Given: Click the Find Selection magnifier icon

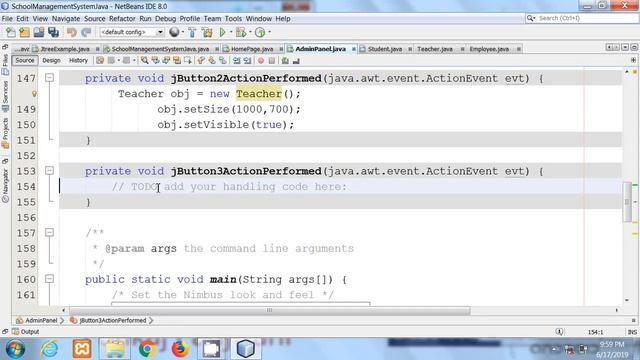Looking at the screenshot, I should 144,60.
